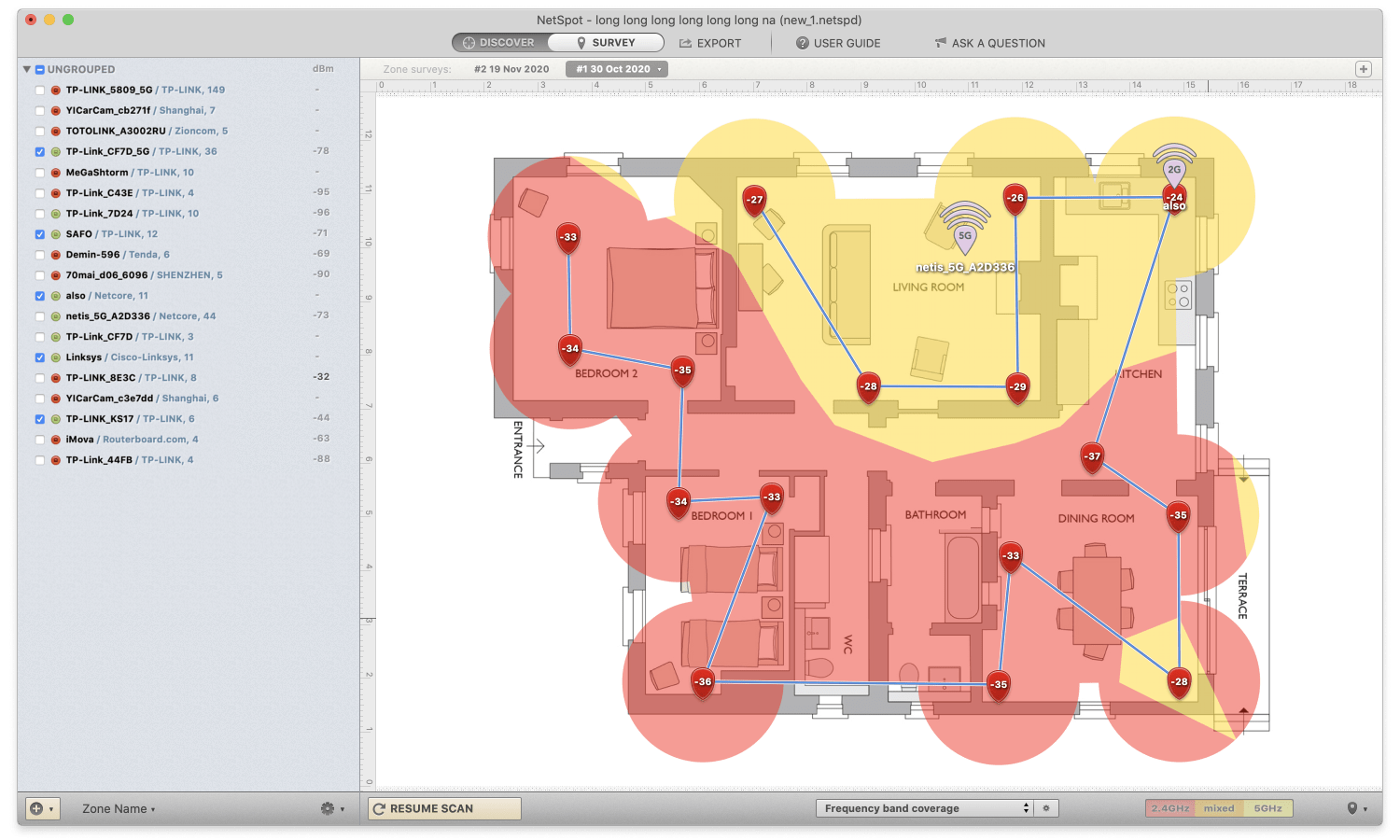Click the 2.4GHz legend swatch
The width and height of the screenshot is (1400, 840).
click(1170, 808)
